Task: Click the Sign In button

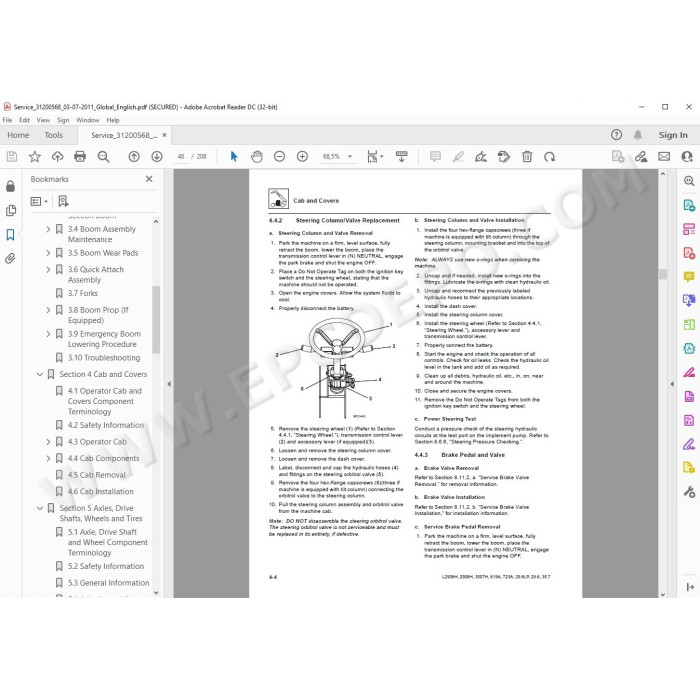Action: tap(673, 135)
